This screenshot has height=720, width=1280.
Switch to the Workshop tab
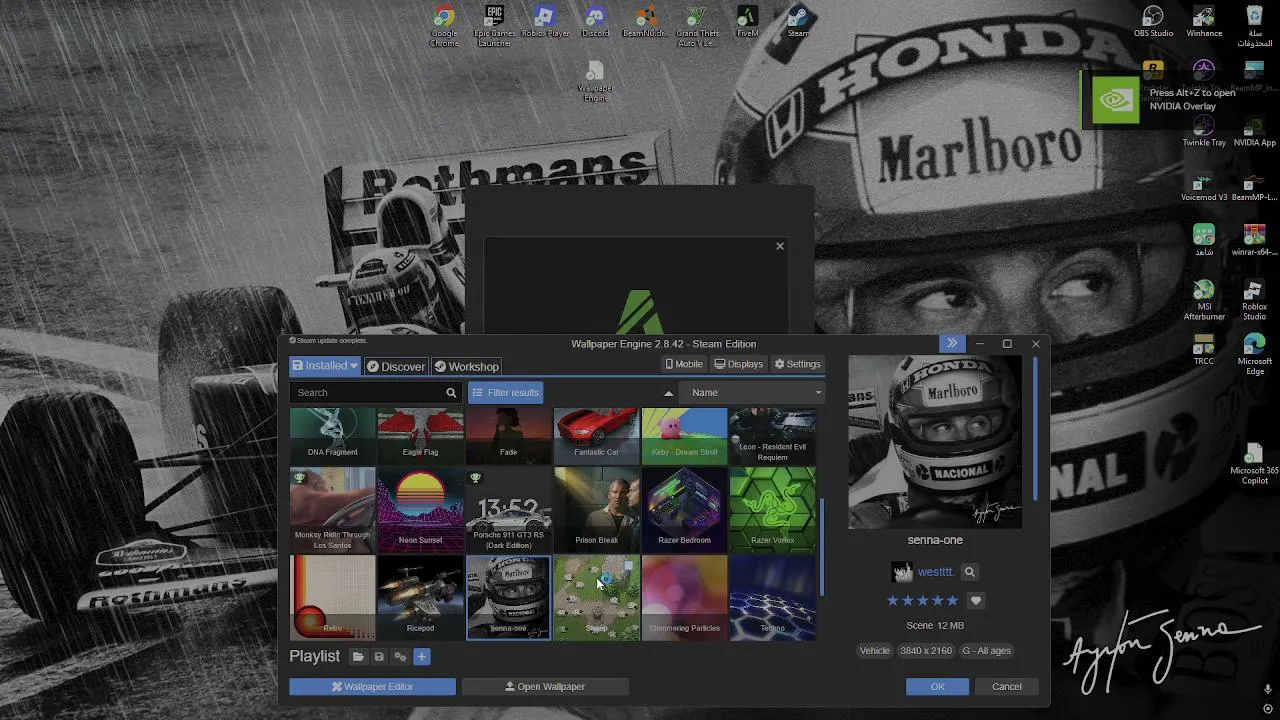coord(466,367)
